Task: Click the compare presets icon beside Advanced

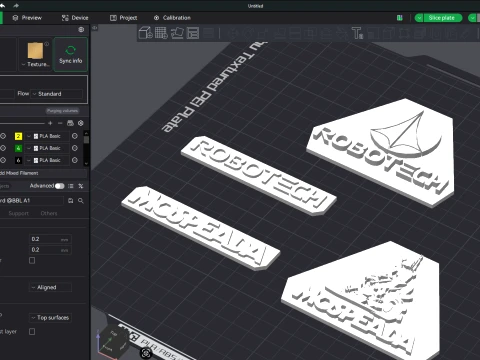Action: click(x=81, y=186)
